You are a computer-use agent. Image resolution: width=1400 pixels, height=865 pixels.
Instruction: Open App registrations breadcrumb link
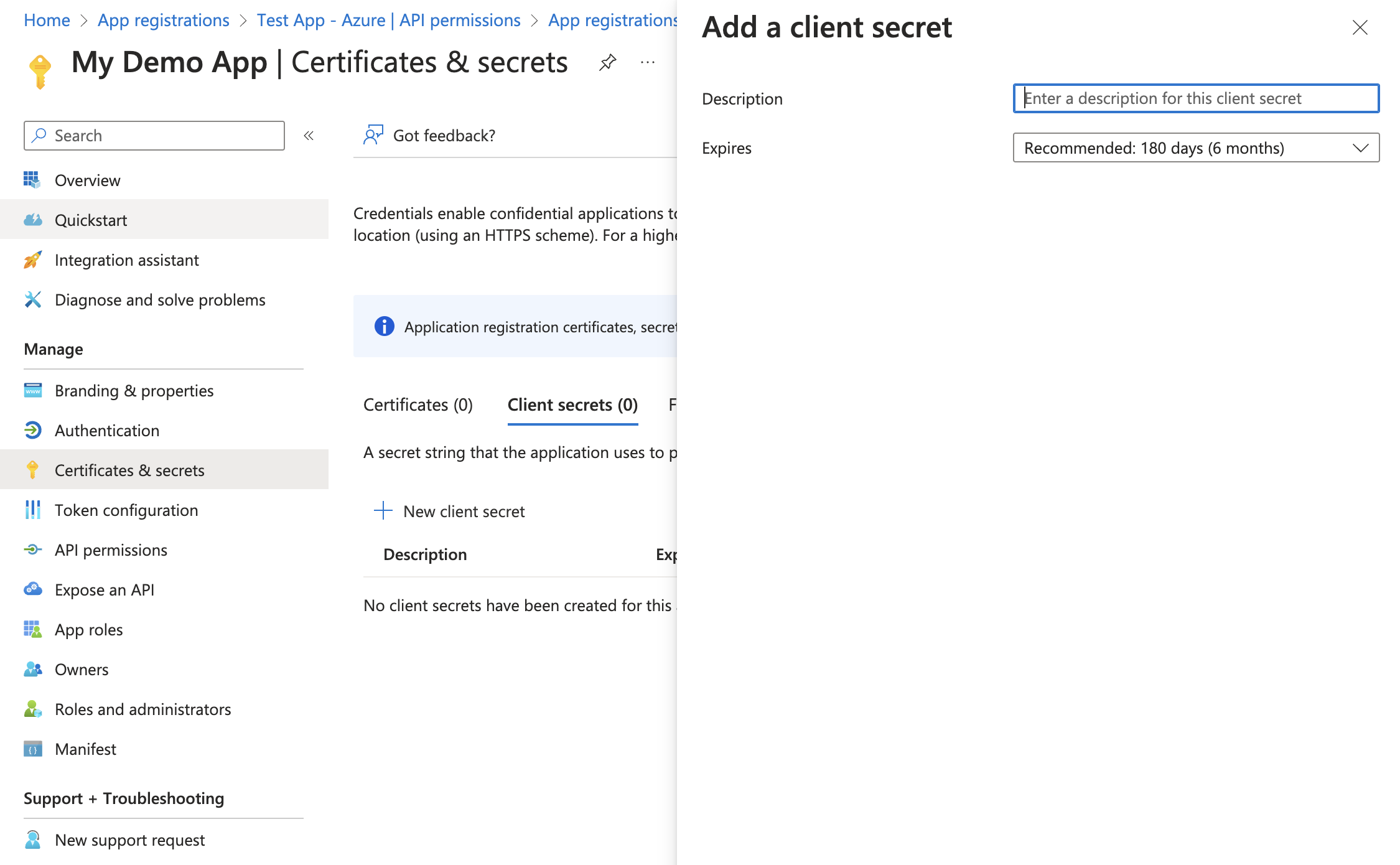163,19
